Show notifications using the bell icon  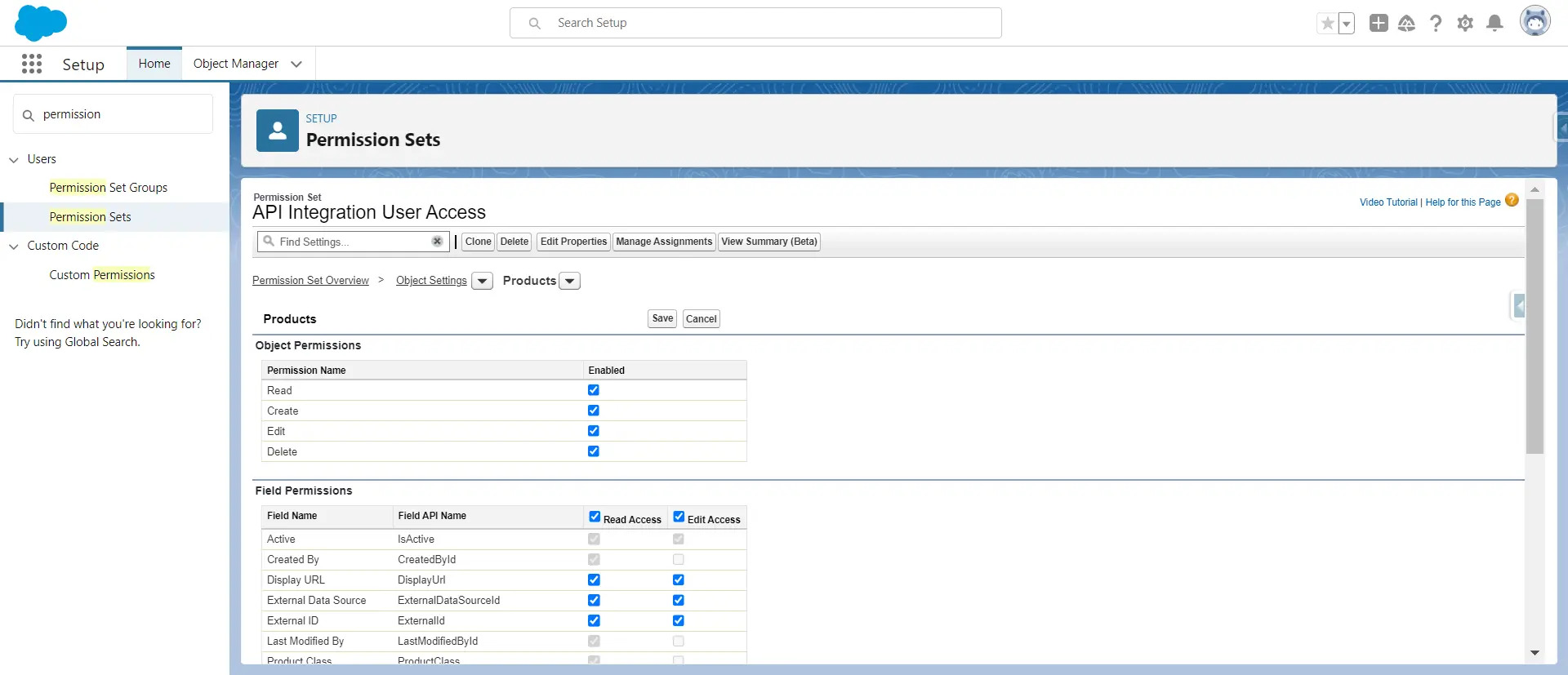[x=1494, y=23]
